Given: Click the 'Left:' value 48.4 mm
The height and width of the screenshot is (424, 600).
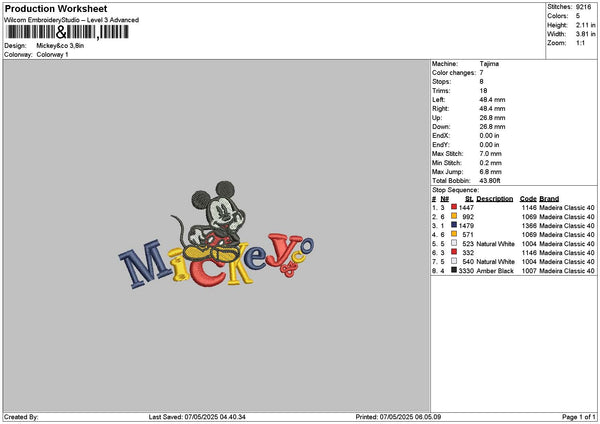Looking at the screenshot, I should (492, 100).
